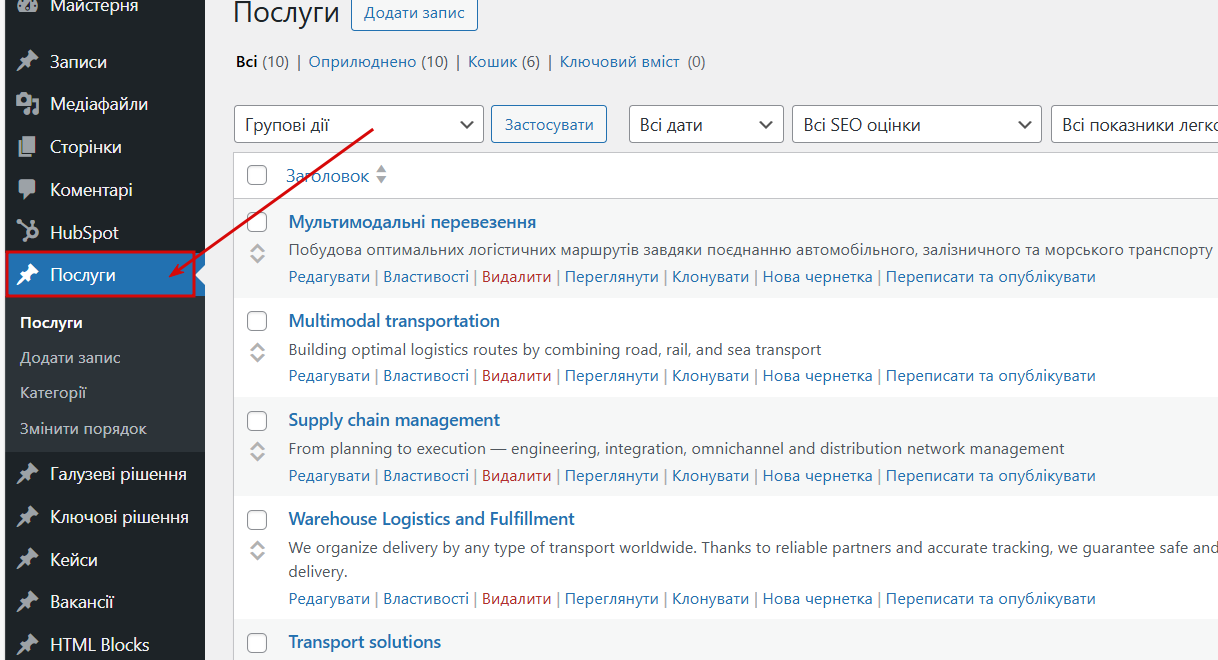Open the Категорії submenu item

(53, 393)
